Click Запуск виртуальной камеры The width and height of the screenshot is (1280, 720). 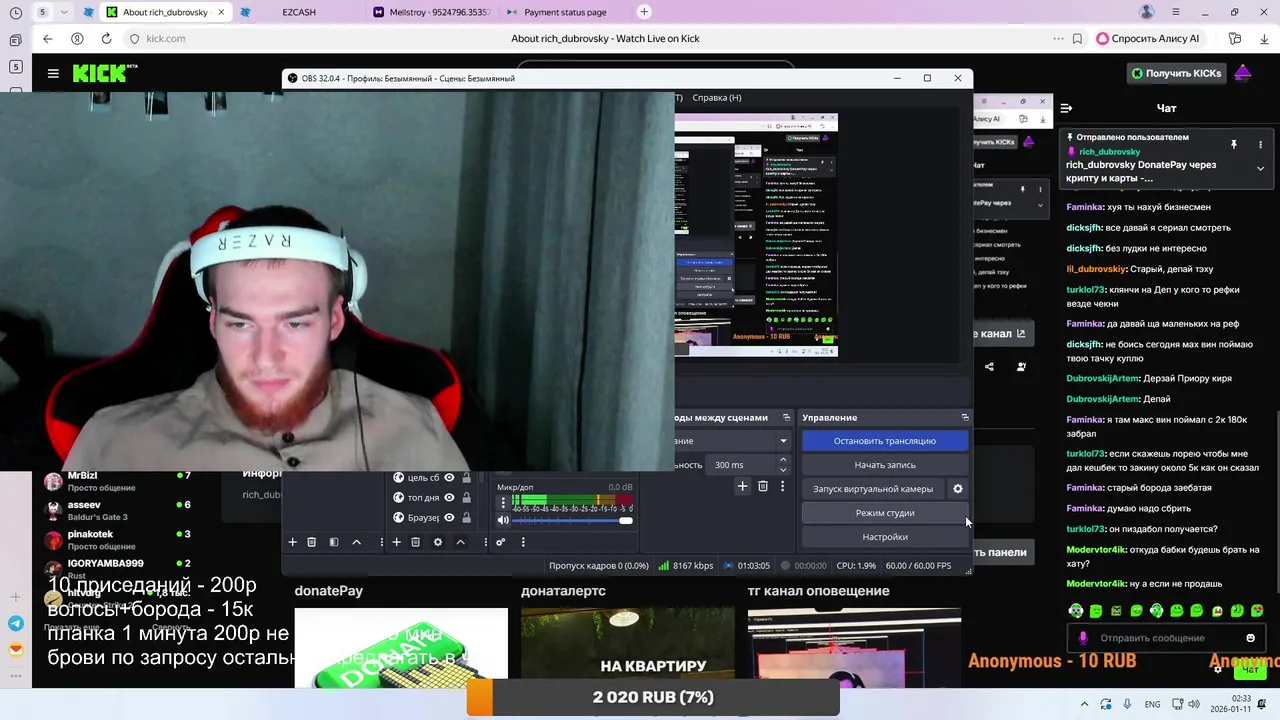873,489
